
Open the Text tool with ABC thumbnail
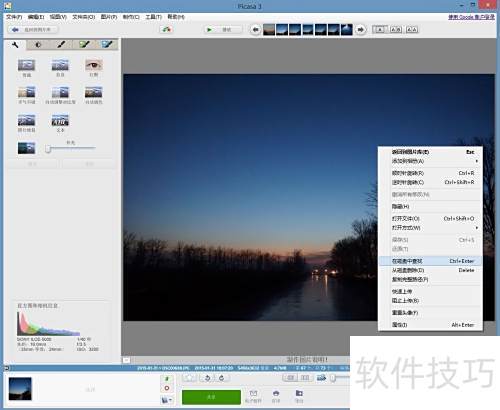pyautogui.click(x=60, y=120)
